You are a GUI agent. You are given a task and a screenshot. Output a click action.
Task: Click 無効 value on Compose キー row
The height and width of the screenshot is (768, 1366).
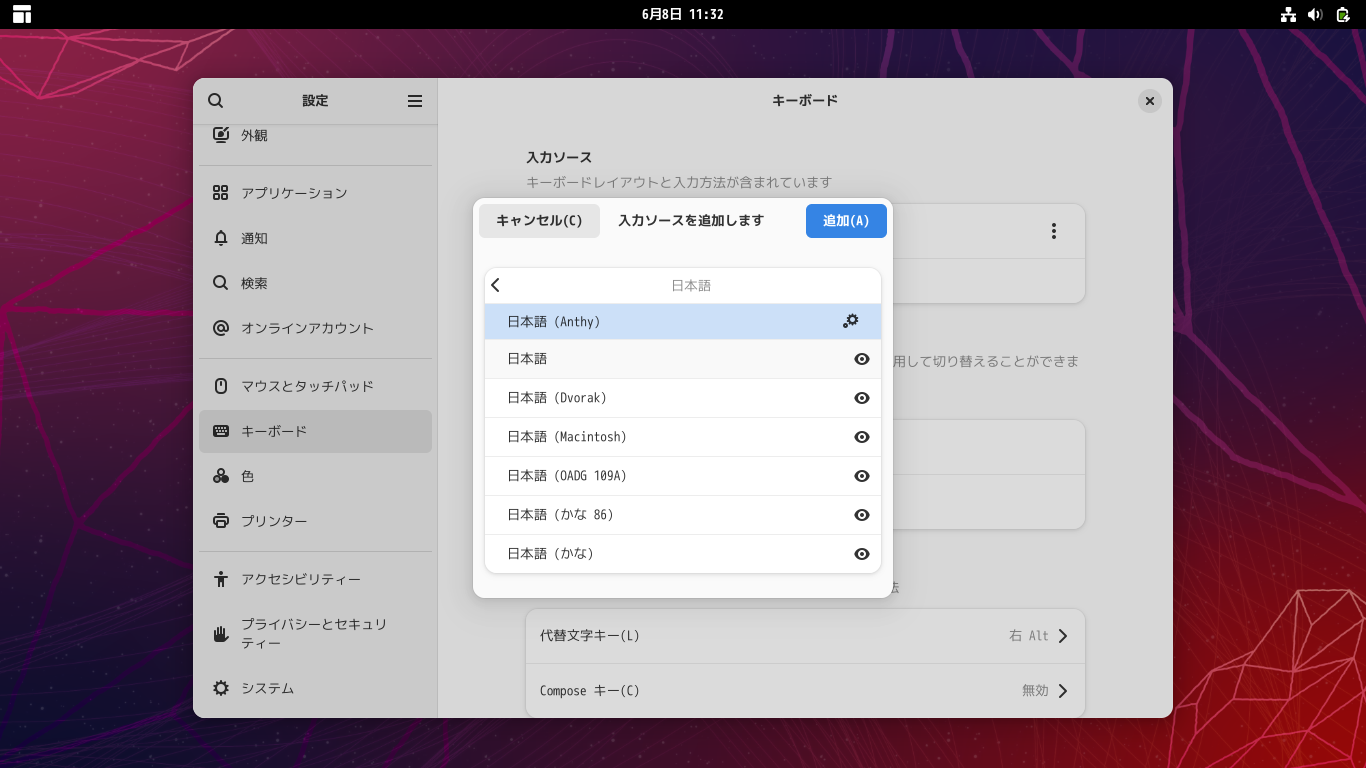(1035, 691)
